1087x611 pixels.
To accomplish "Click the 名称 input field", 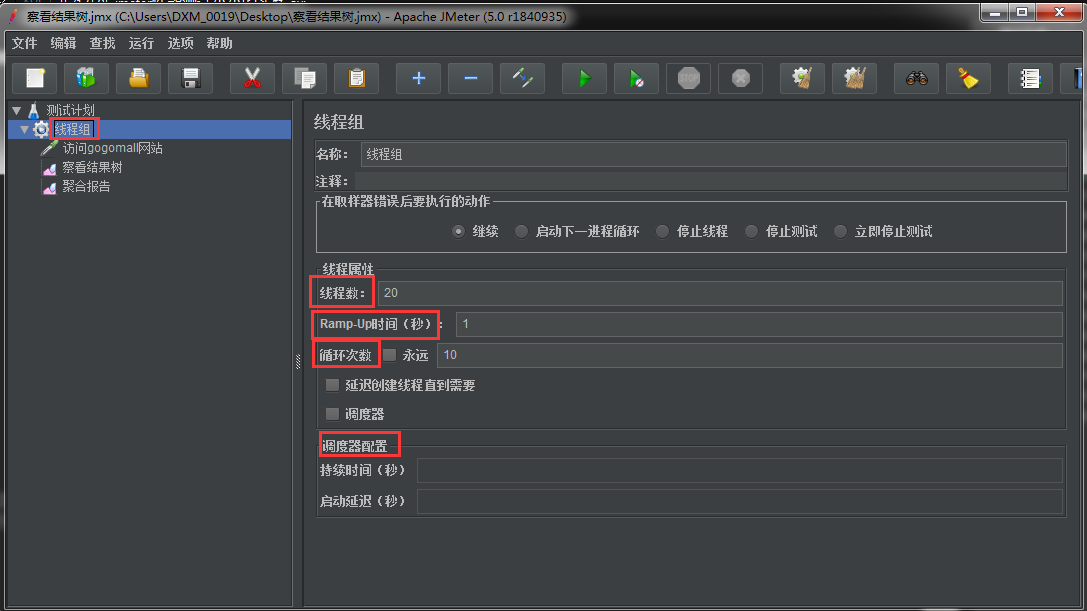I will point(713,155).
